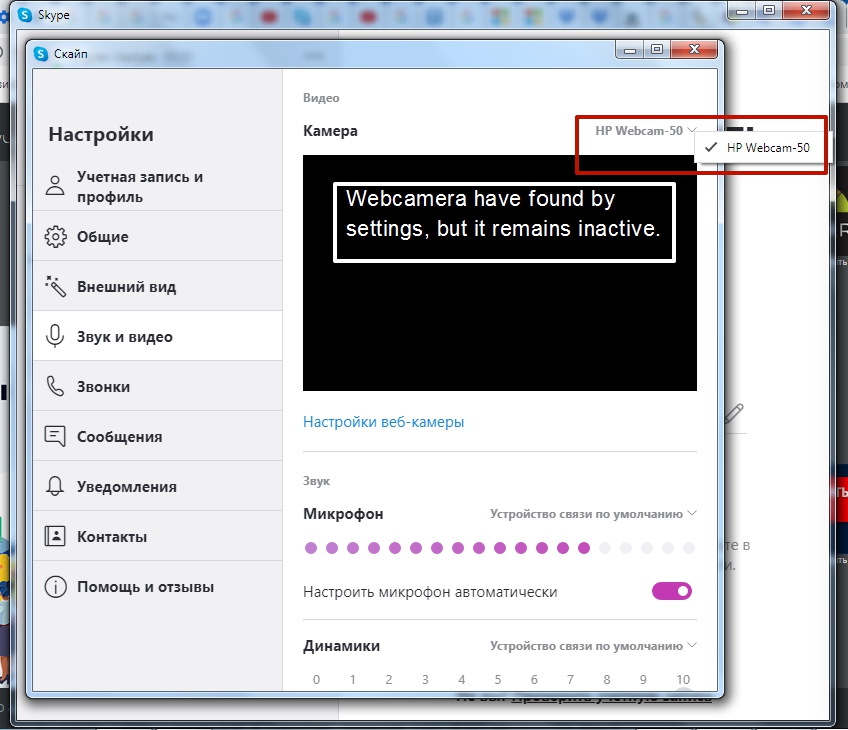Click speaker volume scale number 10
Image resolution: width=848 pixels, height=730 pixels.
(683, 680)
